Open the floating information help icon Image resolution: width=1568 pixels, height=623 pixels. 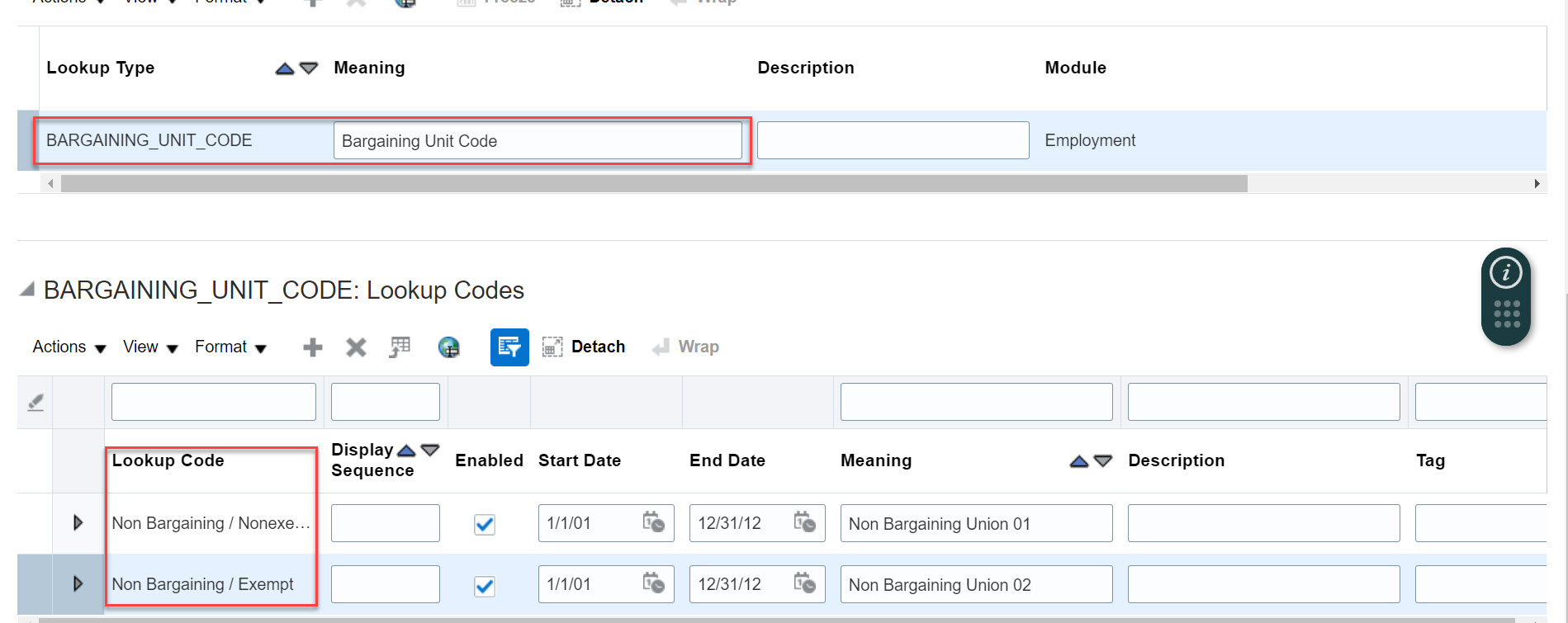tap(1505, 272)
